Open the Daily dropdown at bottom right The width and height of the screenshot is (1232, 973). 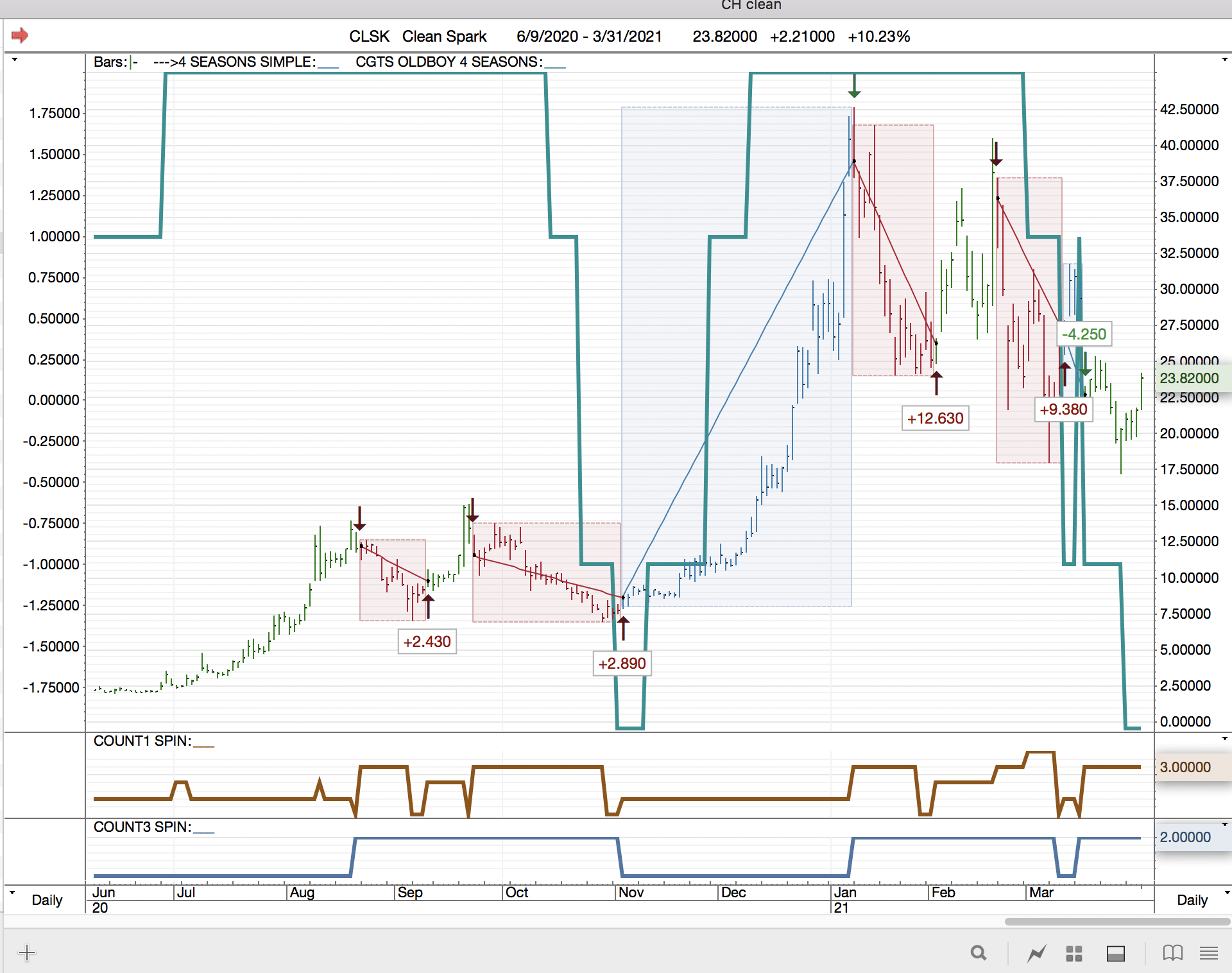tap(1192, 900)
